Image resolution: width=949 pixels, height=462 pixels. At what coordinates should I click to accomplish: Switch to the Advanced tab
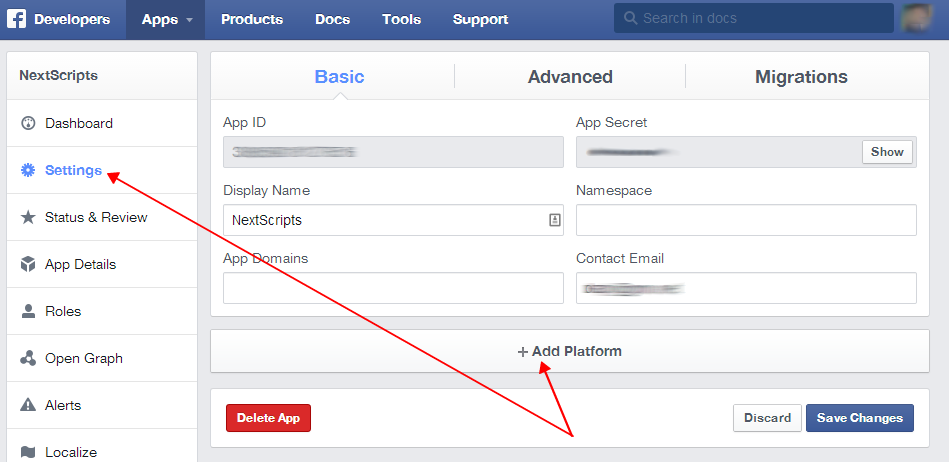click(570, 77)
